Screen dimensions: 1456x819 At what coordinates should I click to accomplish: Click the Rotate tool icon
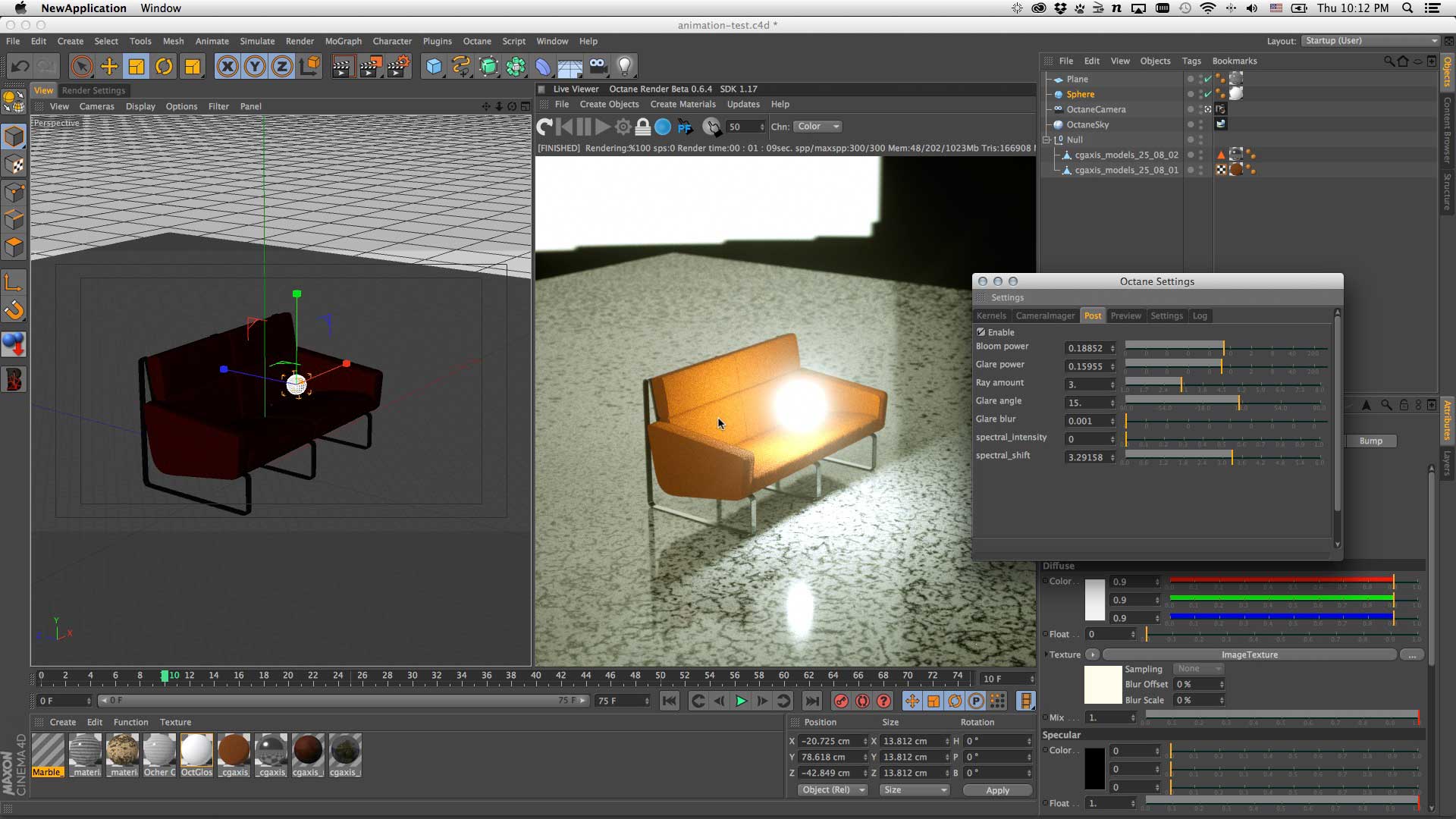click(164, 67)
